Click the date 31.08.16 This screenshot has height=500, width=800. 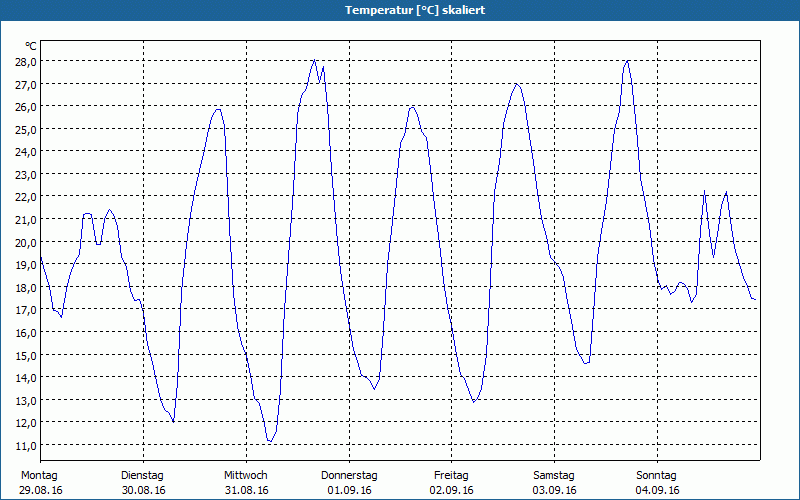pyautogui.click(x=245, y=490)
